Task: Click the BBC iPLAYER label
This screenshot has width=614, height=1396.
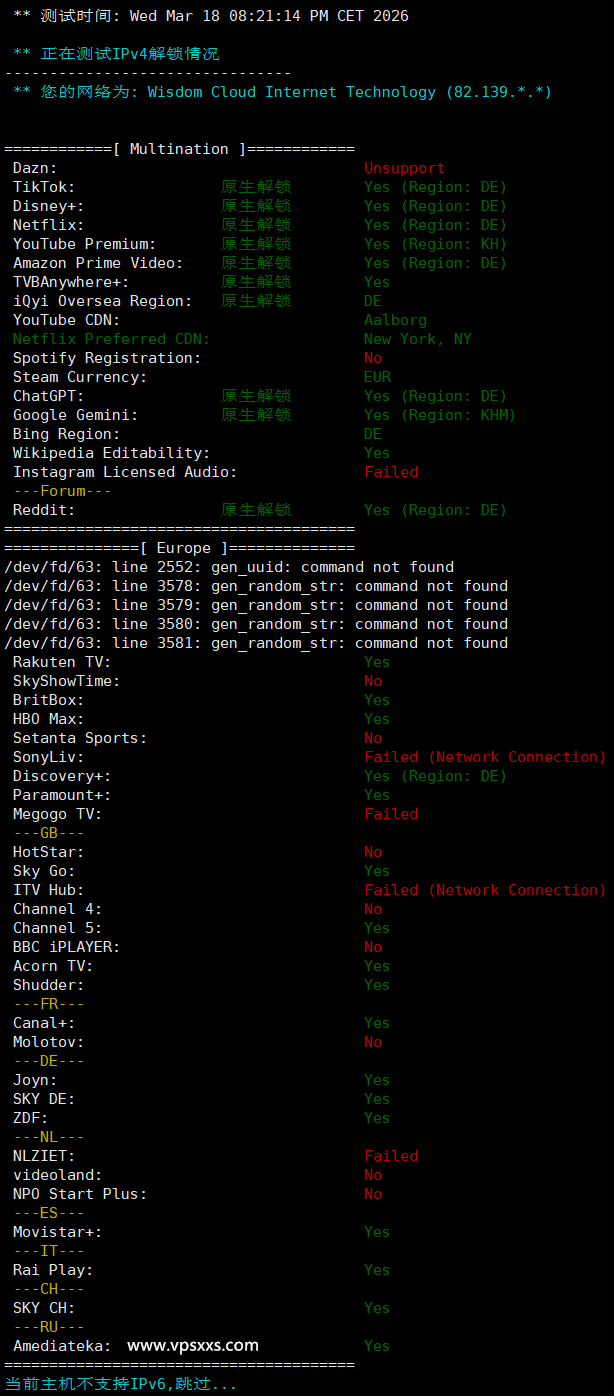Action: coord(66,947)
